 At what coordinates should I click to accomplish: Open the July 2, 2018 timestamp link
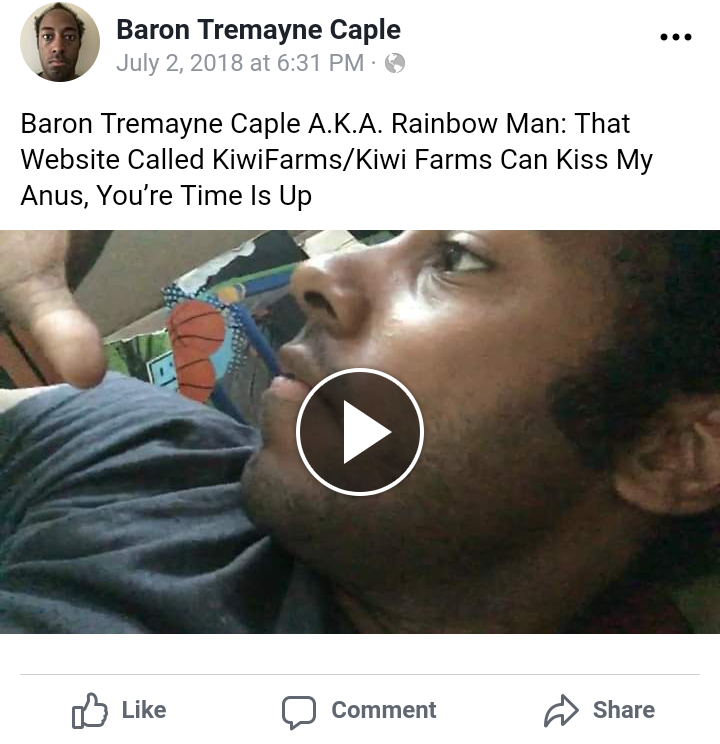[x=240, y=63]
